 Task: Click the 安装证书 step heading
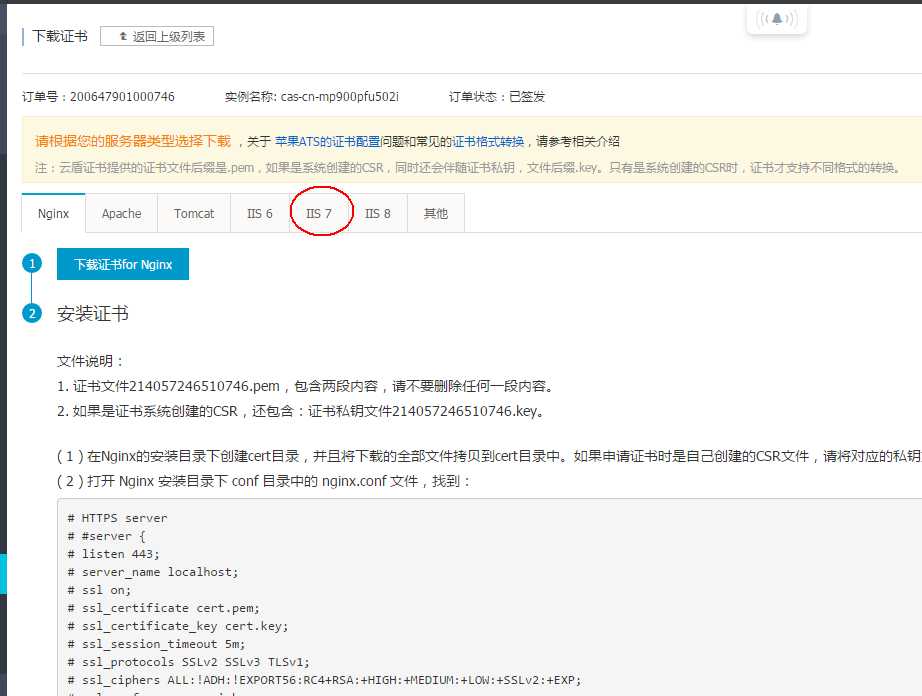(x=93, y=313)
